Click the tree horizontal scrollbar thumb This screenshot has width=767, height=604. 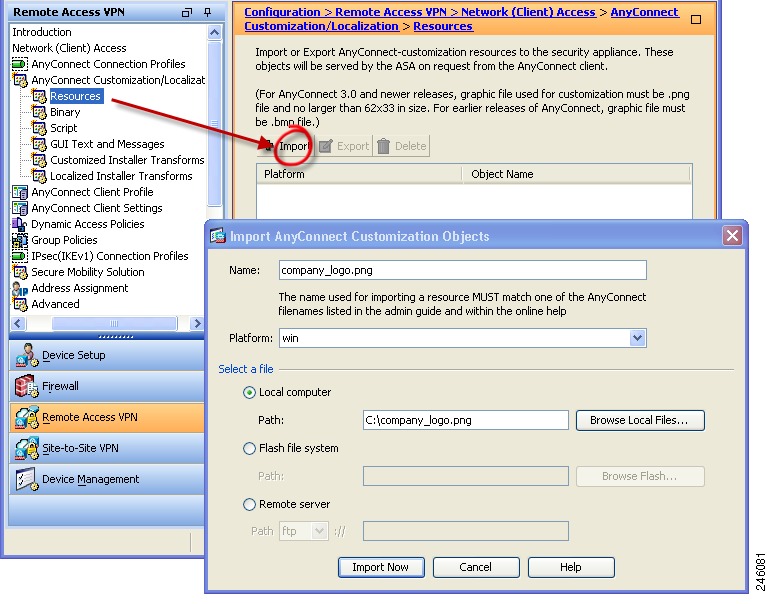(114, 324)
